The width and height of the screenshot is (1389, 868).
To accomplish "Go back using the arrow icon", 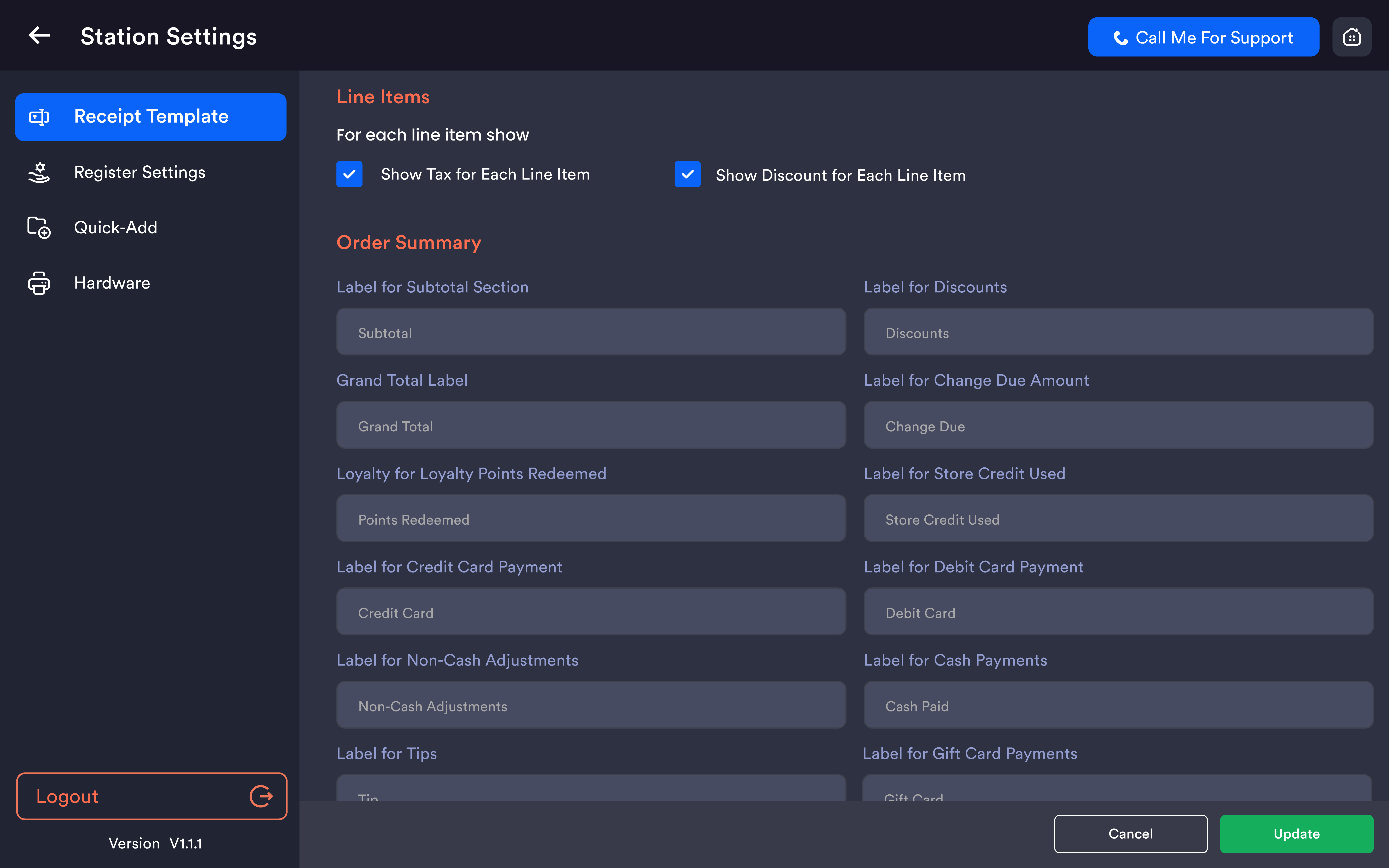I will 39,36.
